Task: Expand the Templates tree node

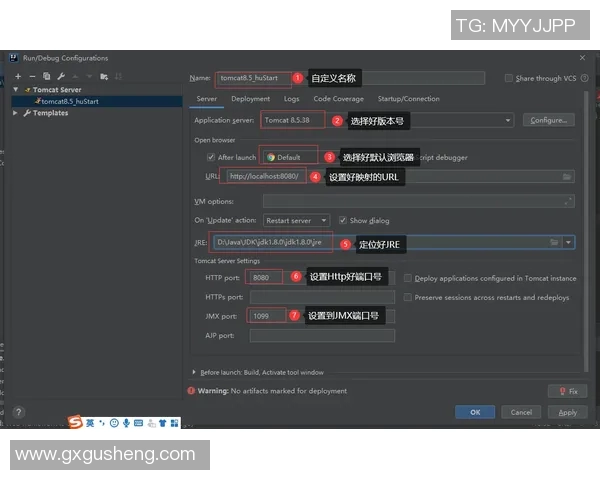Action: click(x=16, y=113)
